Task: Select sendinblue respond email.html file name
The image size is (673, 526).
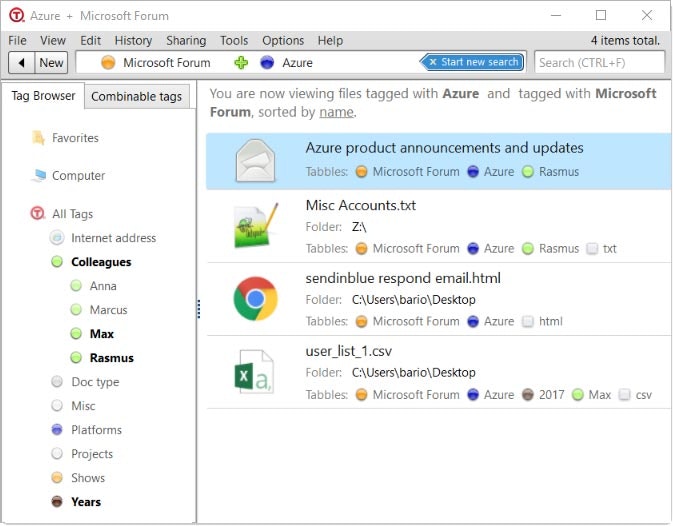Action: [x=403, y=278]
